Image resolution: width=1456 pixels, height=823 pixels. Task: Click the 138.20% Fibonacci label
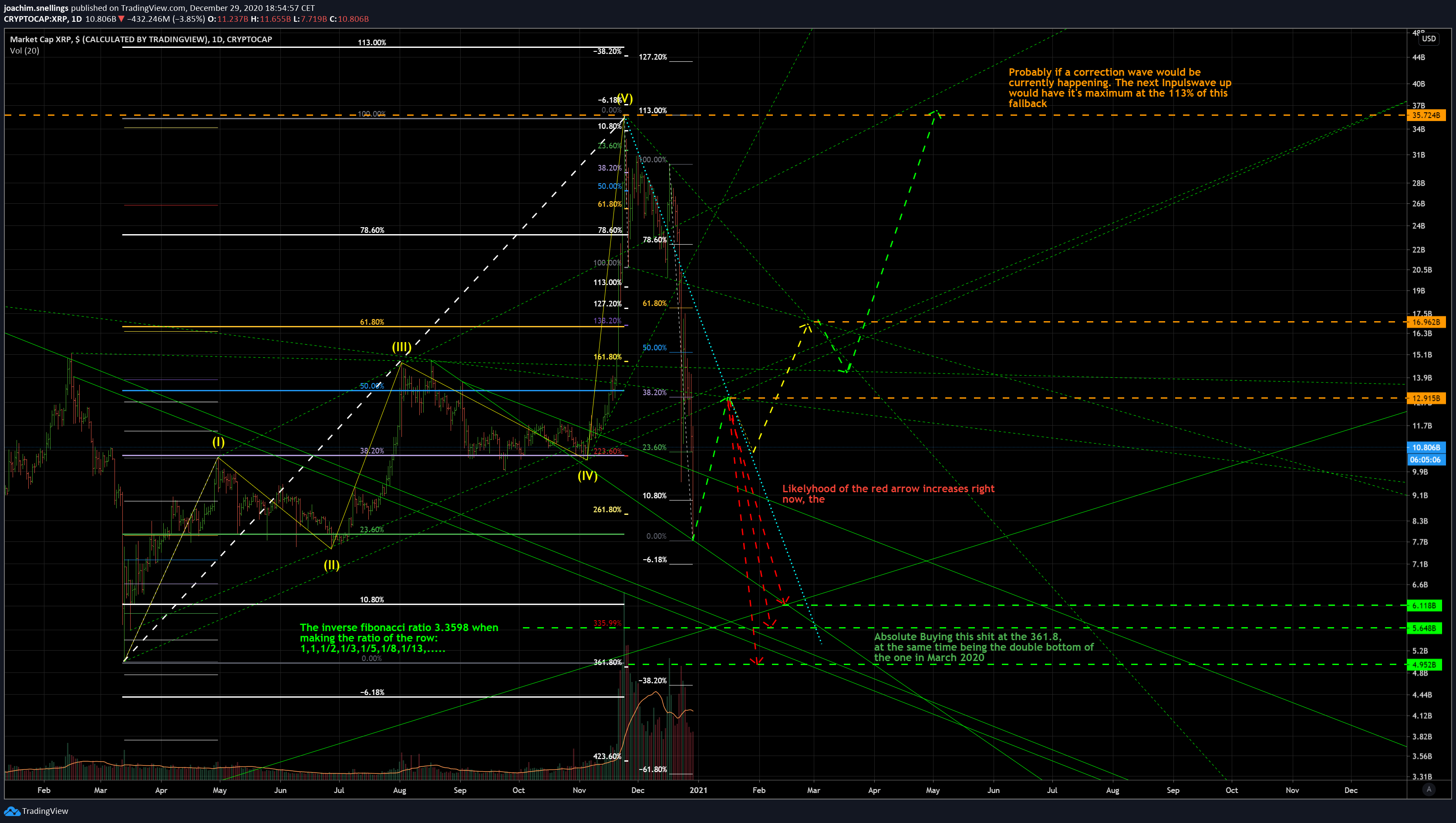[607, 320]
